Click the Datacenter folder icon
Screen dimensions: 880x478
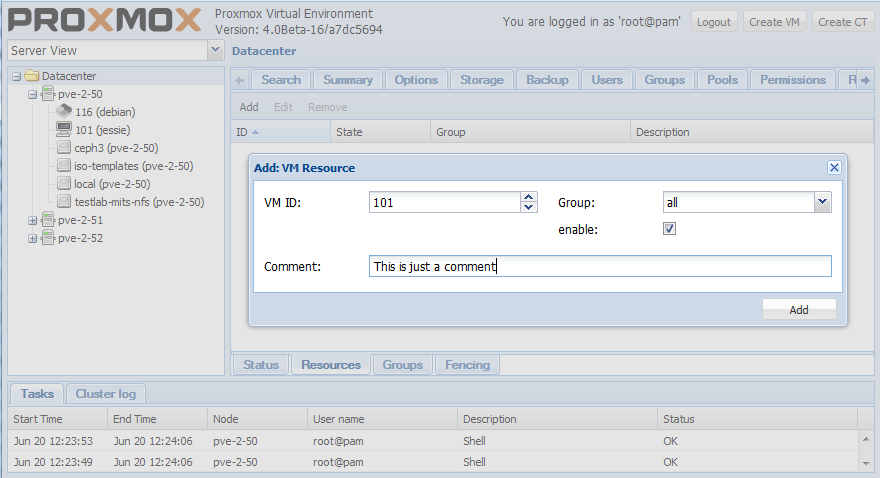(32, 76)
